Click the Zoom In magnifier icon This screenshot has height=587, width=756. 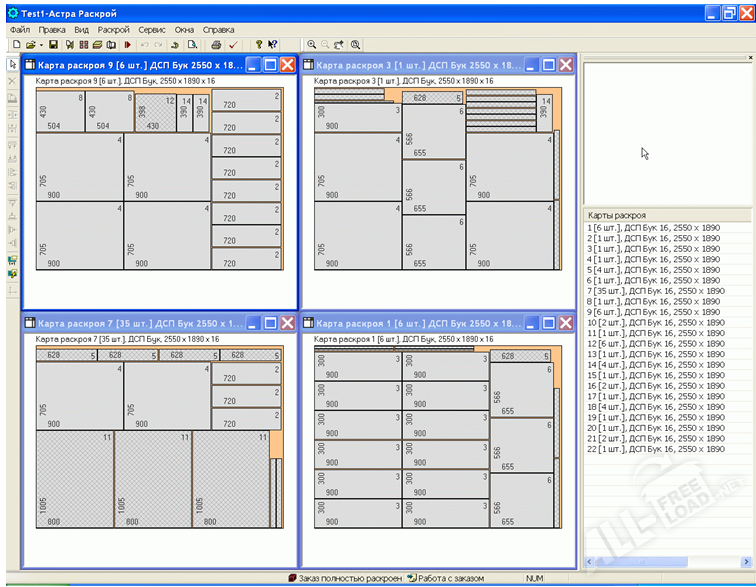click(312, 45)
